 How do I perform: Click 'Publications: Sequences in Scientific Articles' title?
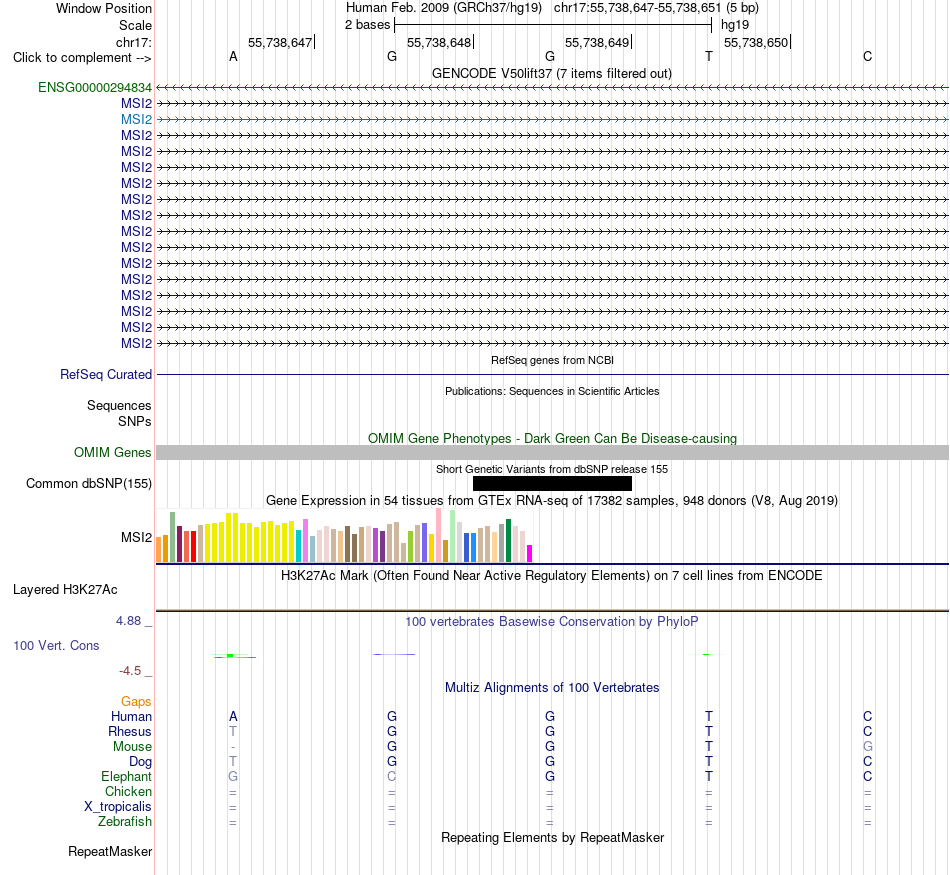(x=552, y=391)
